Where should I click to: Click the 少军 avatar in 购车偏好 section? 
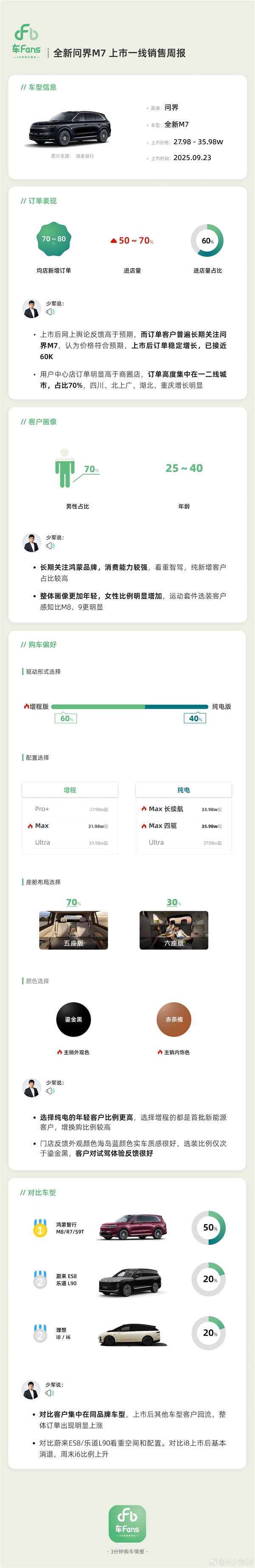point(32,1088)
